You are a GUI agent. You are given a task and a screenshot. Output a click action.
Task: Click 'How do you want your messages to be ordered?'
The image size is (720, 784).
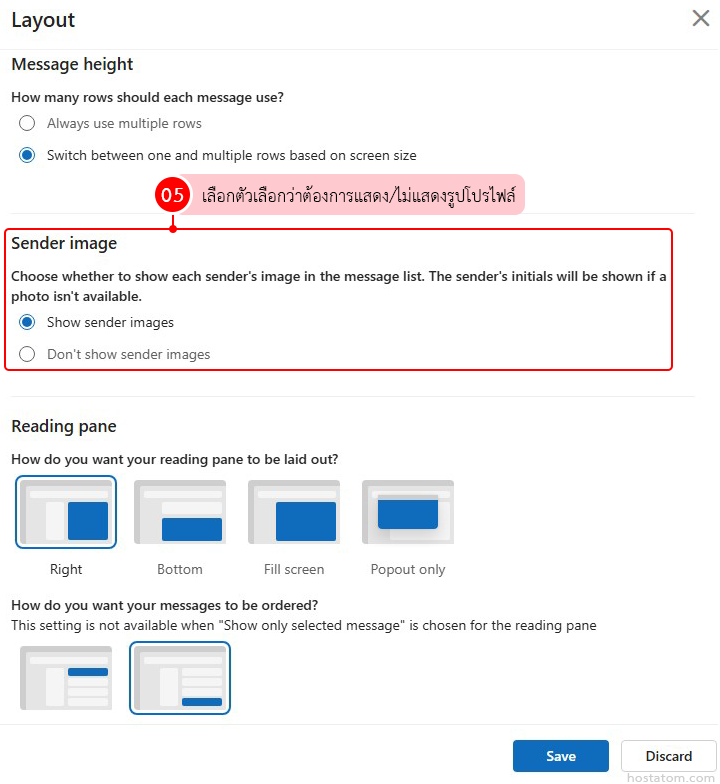click(164, 606)
